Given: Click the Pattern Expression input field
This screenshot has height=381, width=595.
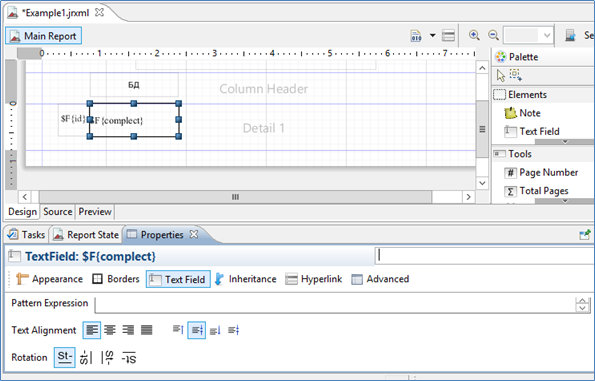Looking at the screenshot, I should pyautogui.click(x=335, y=305).
